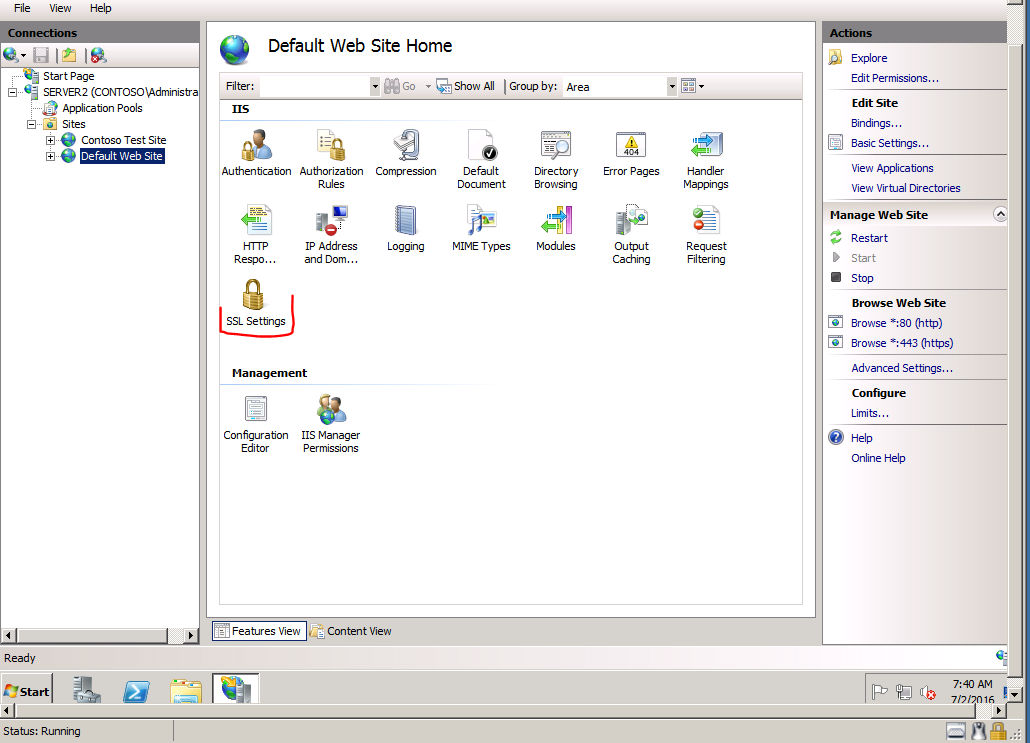Open the Configuration Editor
This screenshot has width=1030, height=743.
click(x=256, y=424)
